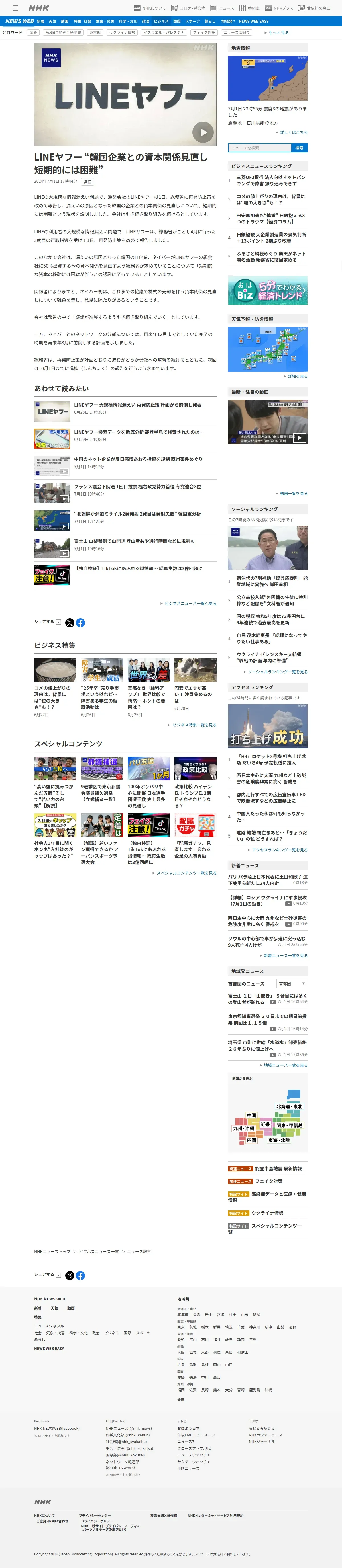Open ソーシャルランキング一覧を見る link
The image size is (342, 1568).
point(276,672)
